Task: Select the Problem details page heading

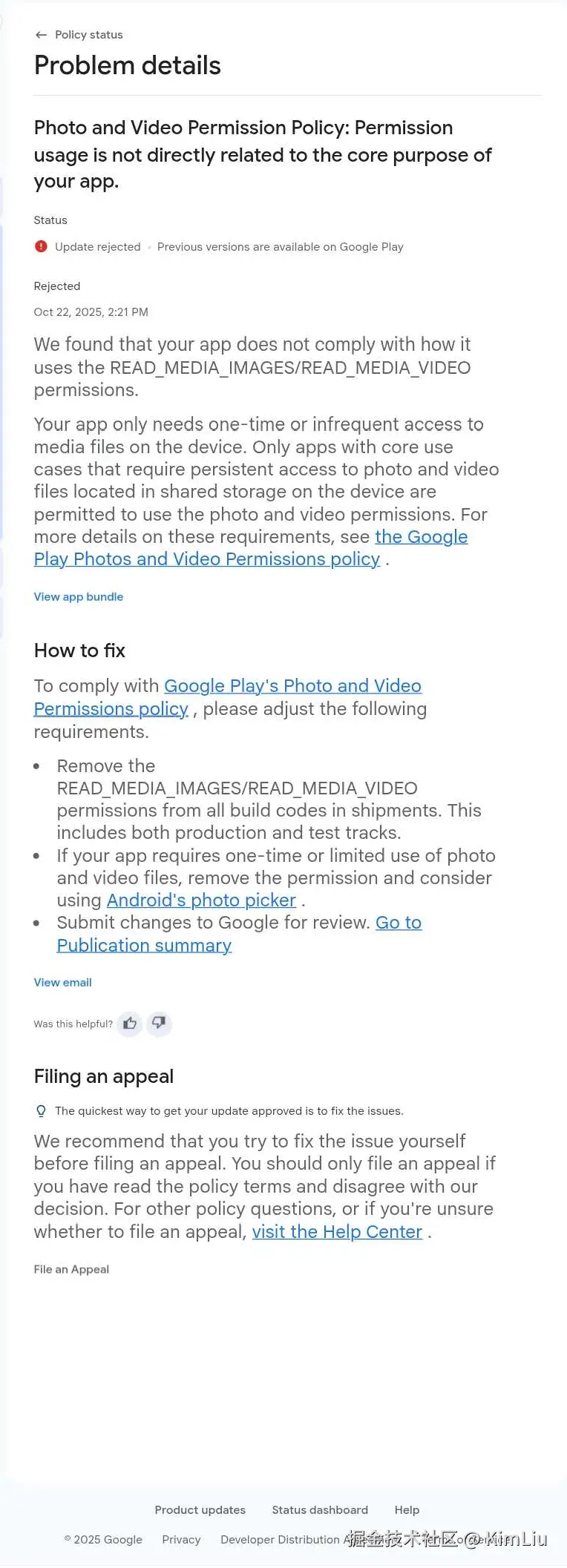Action: (x=128, y=65)
